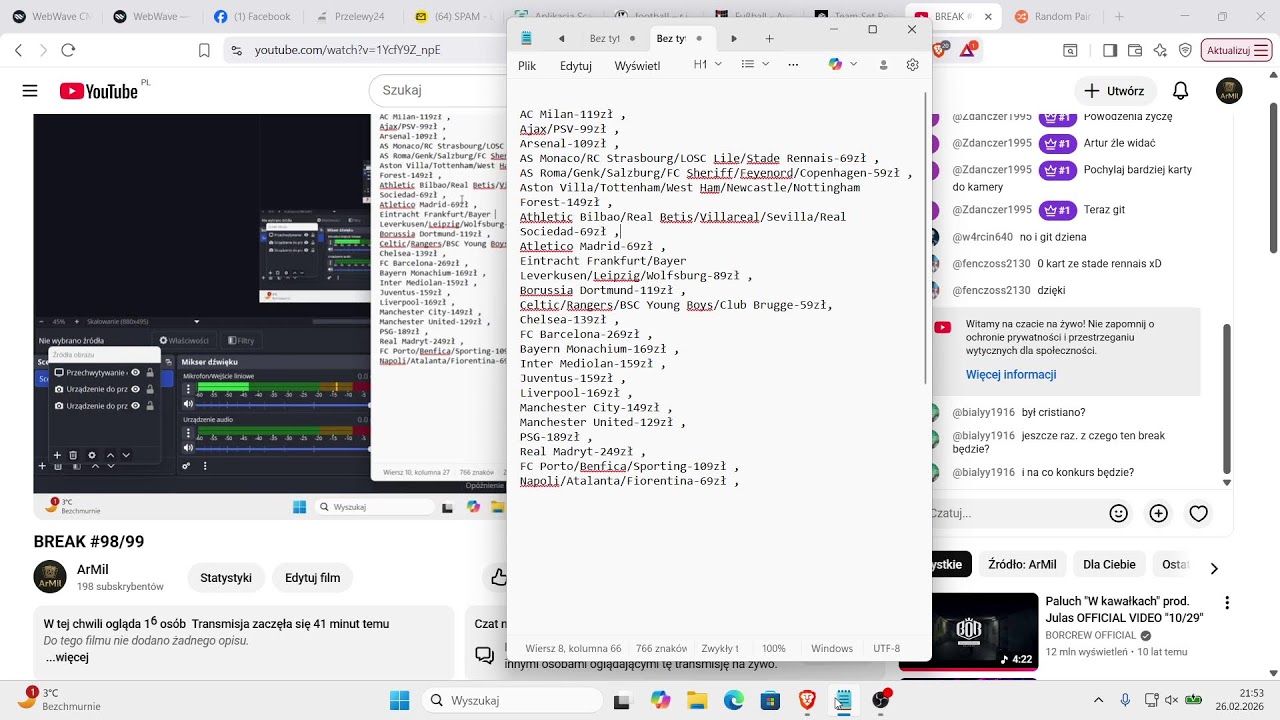Follow the Więcej informacji link in chat
Screen dimensions: 1280x720
(1011, 375)
